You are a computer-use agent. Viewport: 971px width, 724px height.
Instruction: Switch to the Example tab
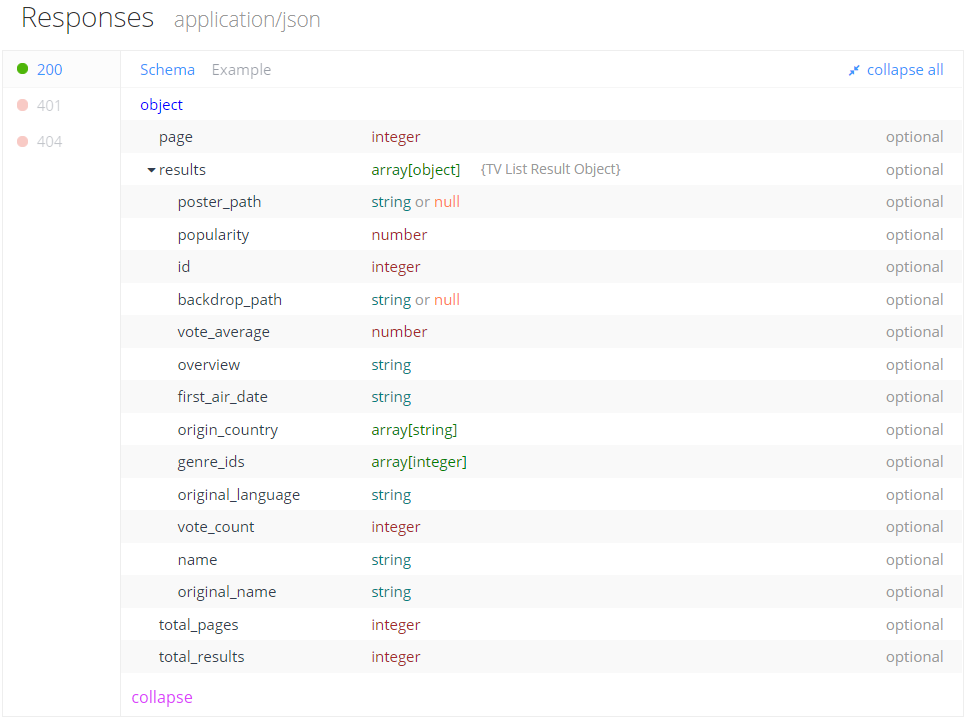pyautogui.click(x=242, y=70)
